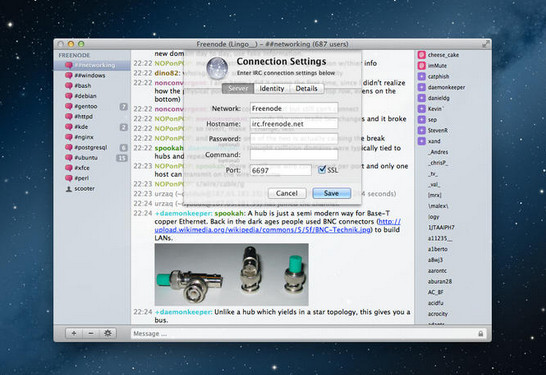Click the voice badge next to StevenR
The image size is (546, 375).
coord(422,130)
